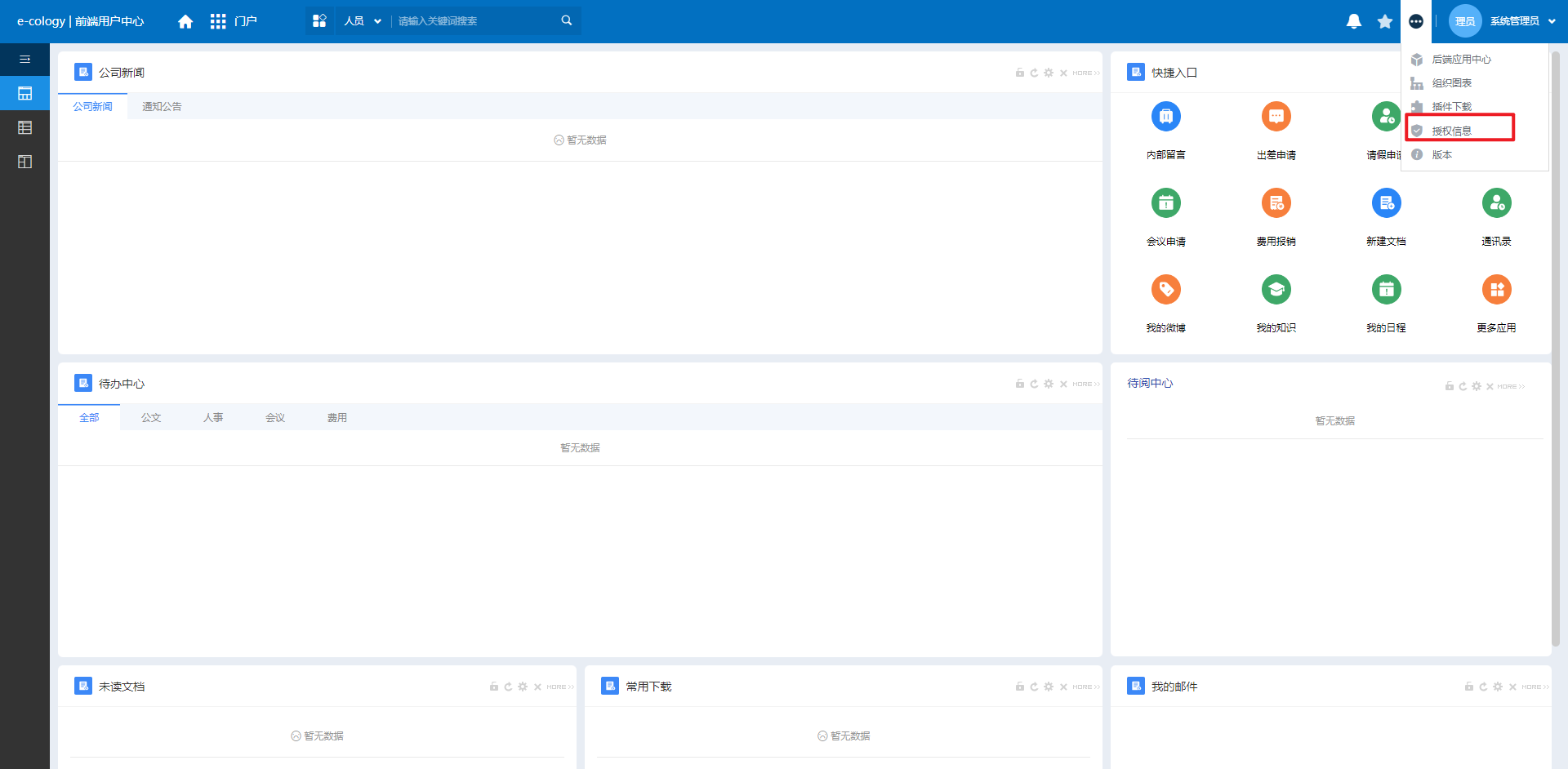Viewport: 1568px width, 769px height.
Task: Open settings gear of 未读文档 panel
Action: [x=523, y=687]
